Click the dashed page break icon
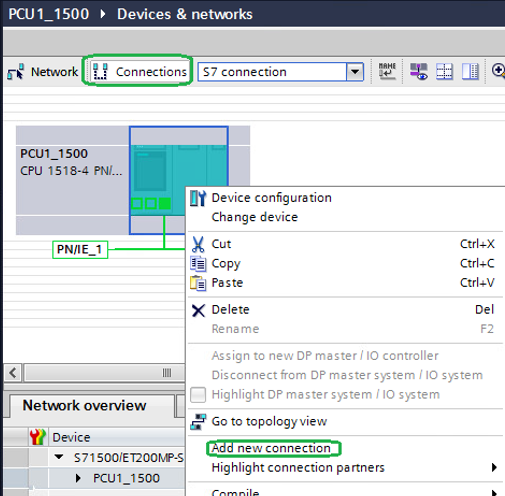Image resolution: width=505 pixels, height=496 pixels. click(444, 71)
